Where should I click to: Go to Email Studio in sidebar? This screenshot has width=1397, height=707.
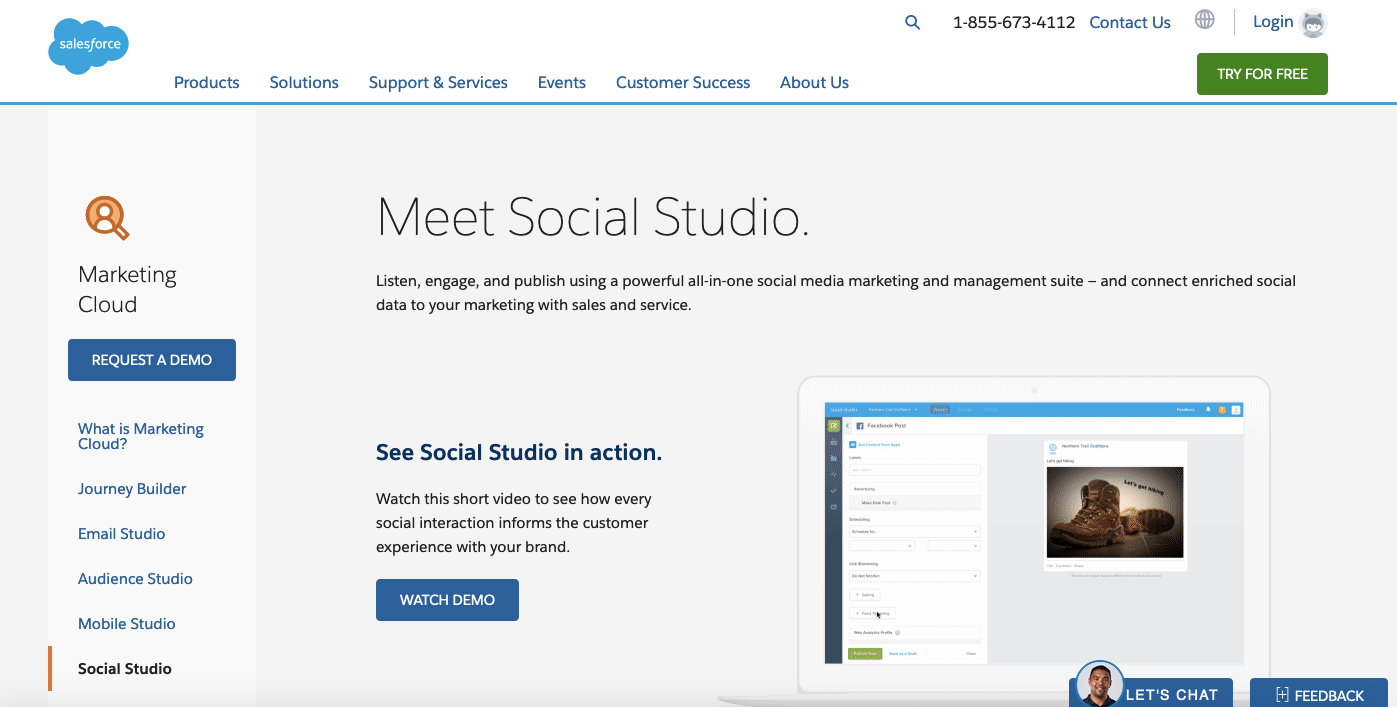point(122,534)
